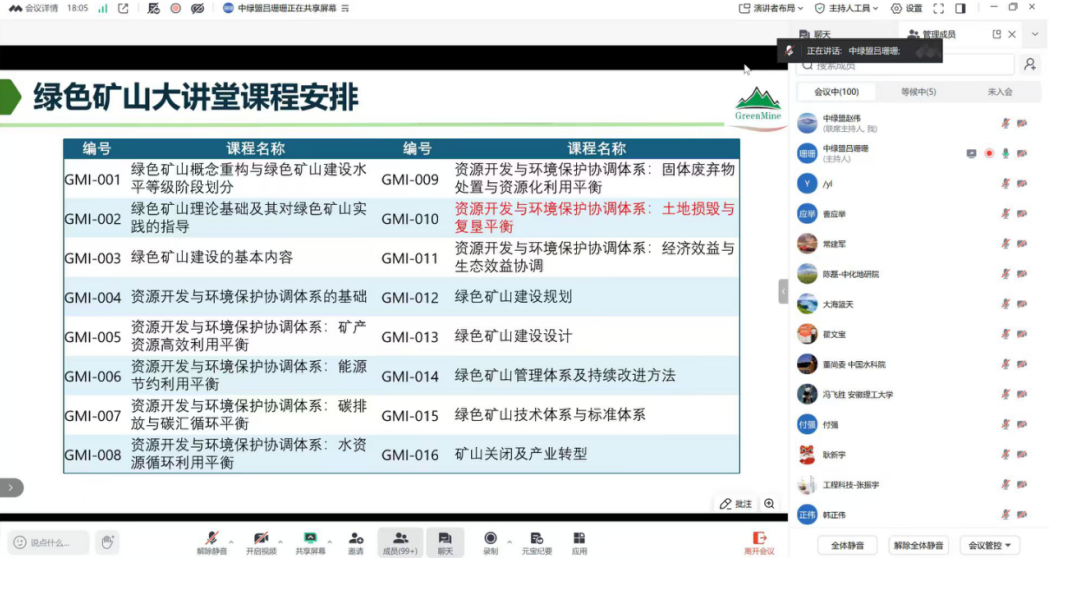The image size is (1068, 592).
Task: Click the 搜索成员 search field
Action: (x=905, y=66)
